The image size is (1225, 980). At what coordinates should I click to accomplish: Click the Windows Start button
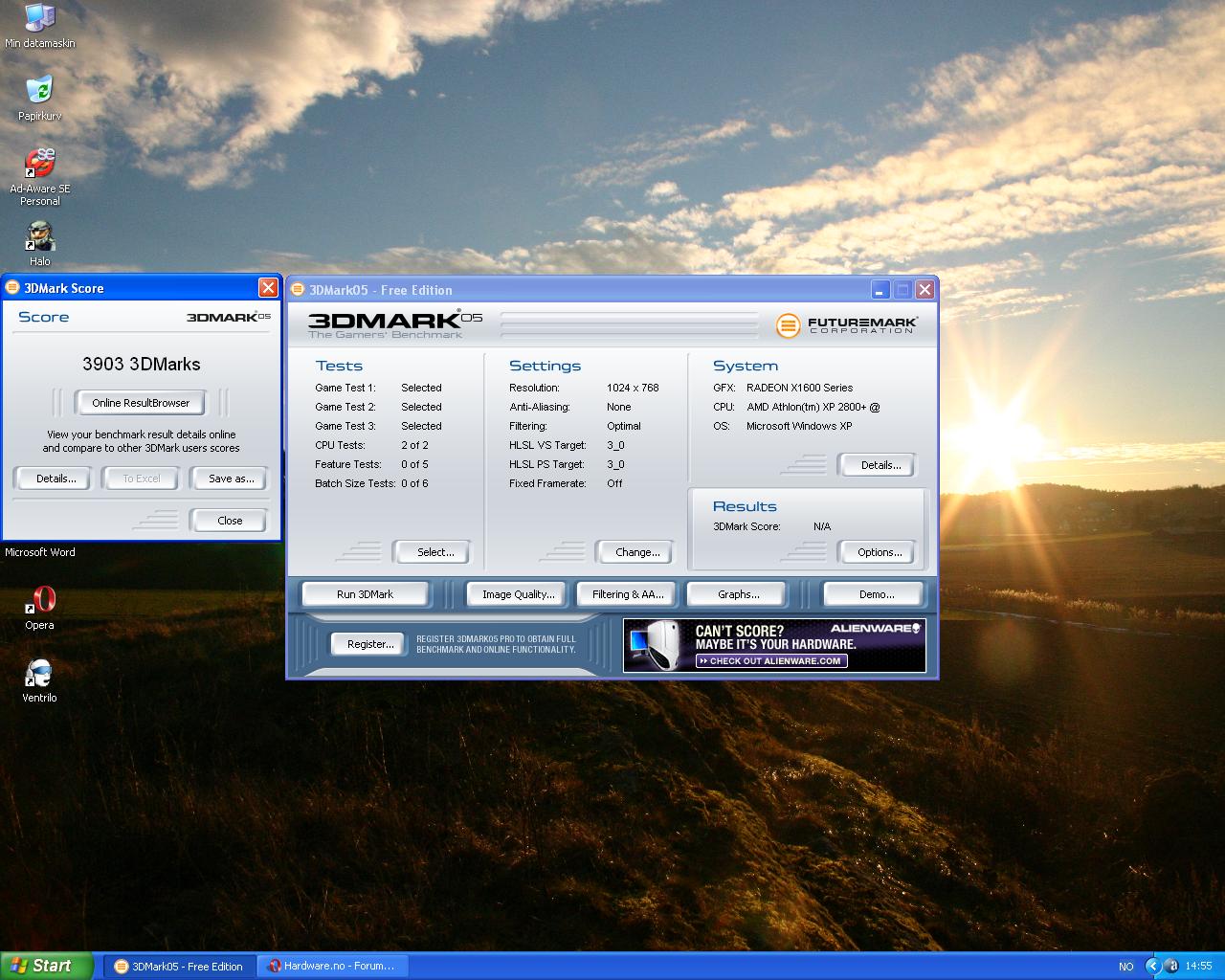(47, 966)
